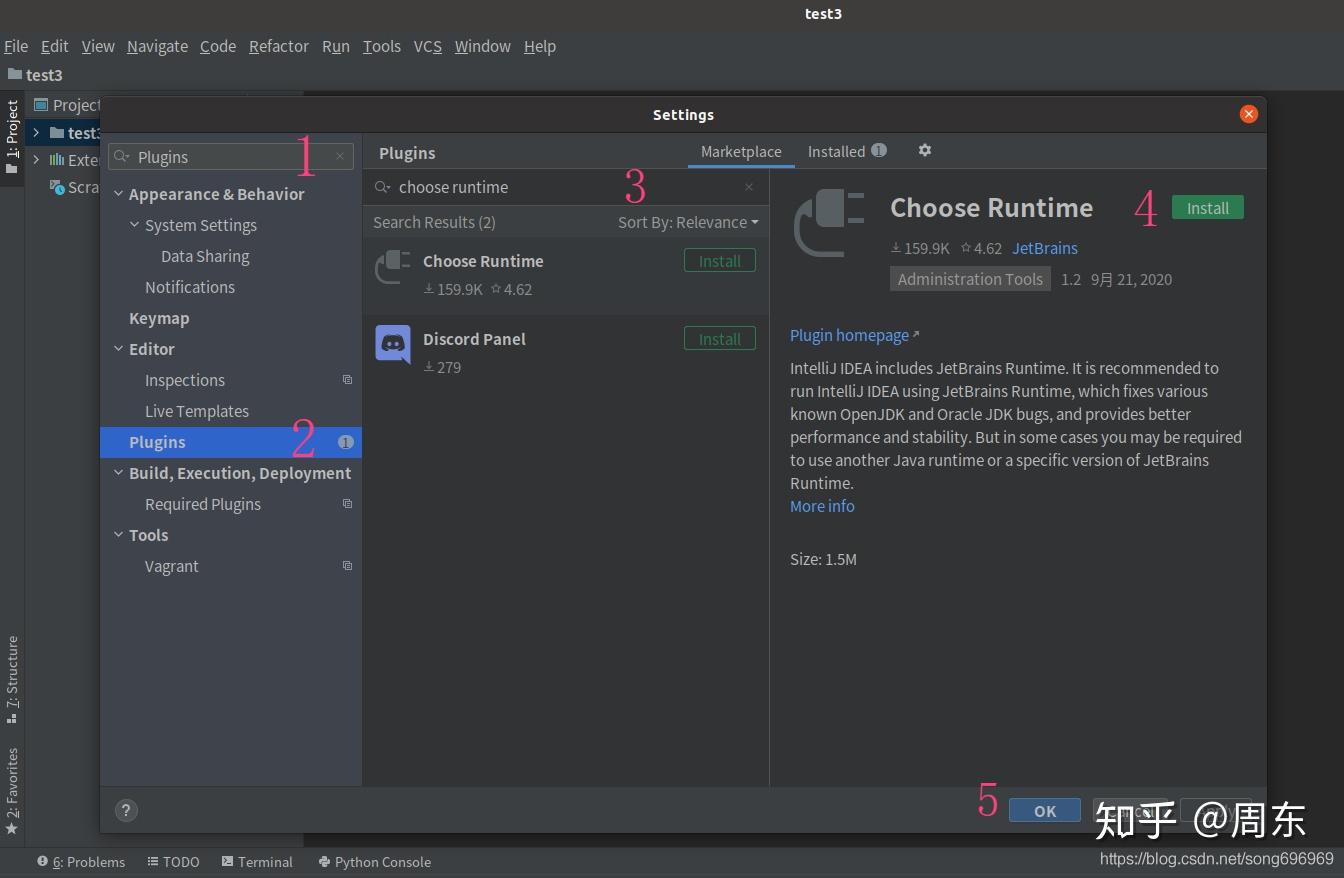Select Keymap in the settings tree

pos(159,318)
